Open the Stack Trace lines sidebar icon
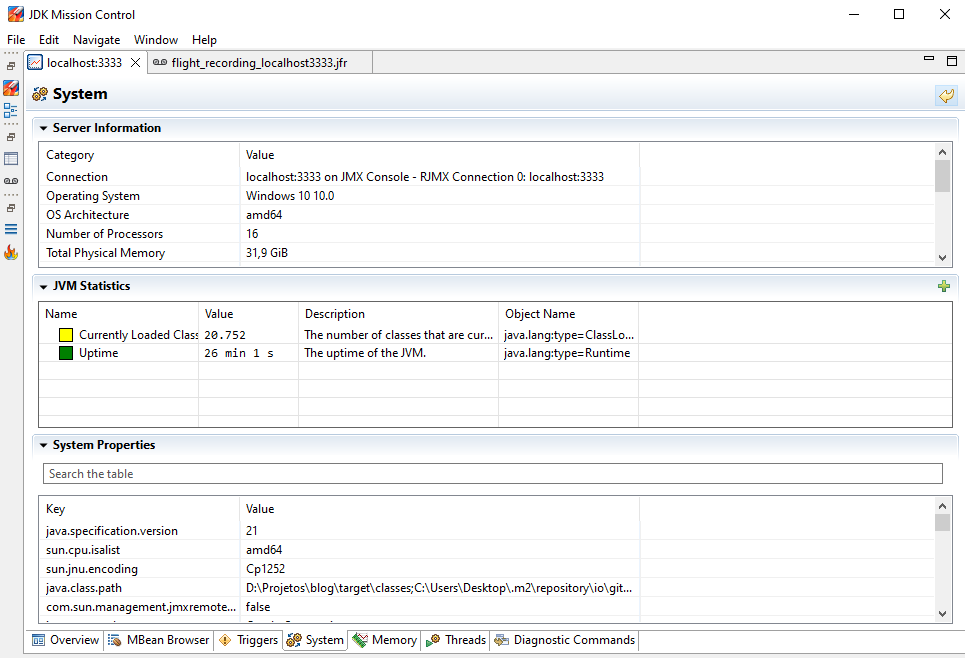965x658 pixels. [11, 229]
